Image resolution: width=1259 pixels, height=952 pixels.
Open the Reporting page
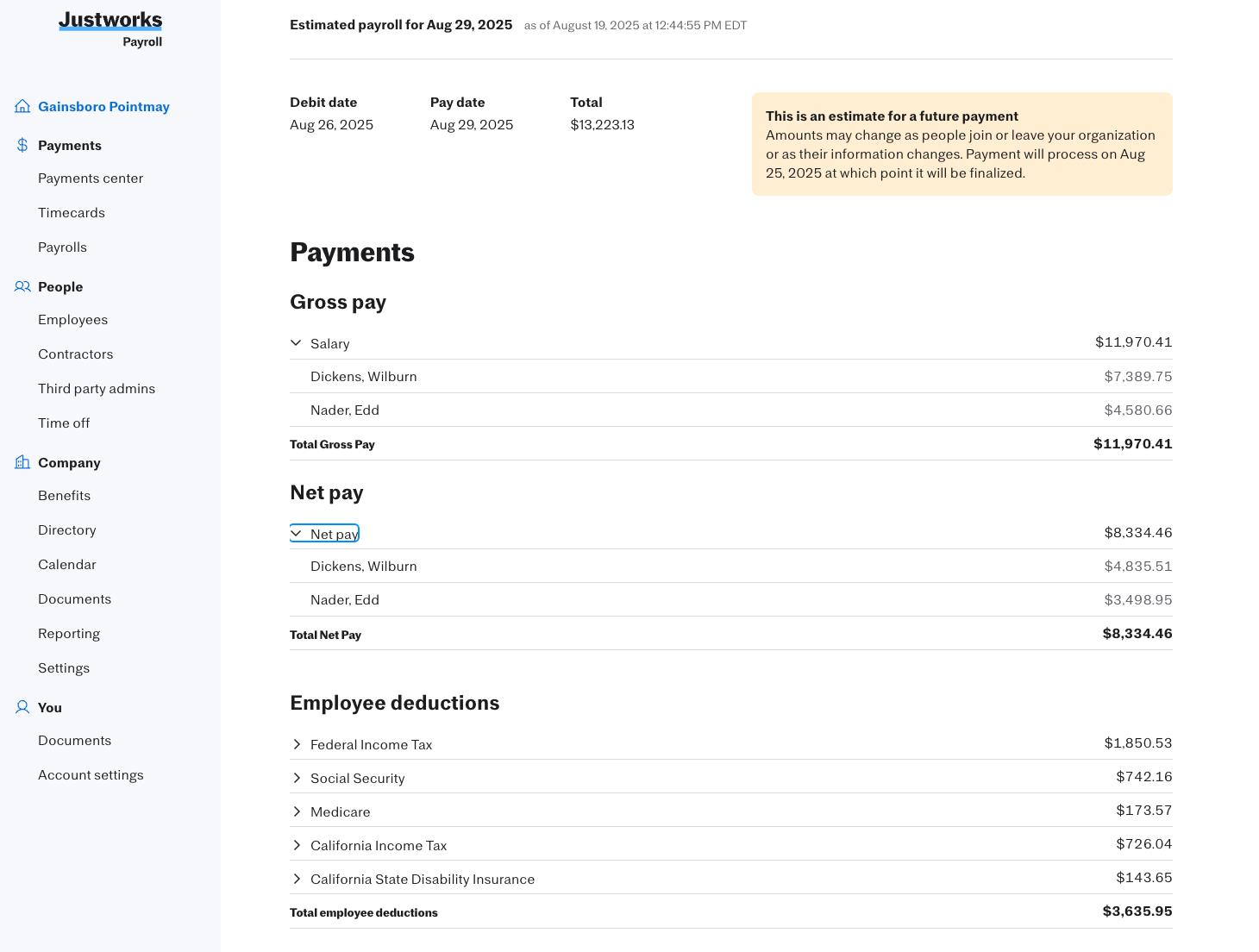point(69,633)
